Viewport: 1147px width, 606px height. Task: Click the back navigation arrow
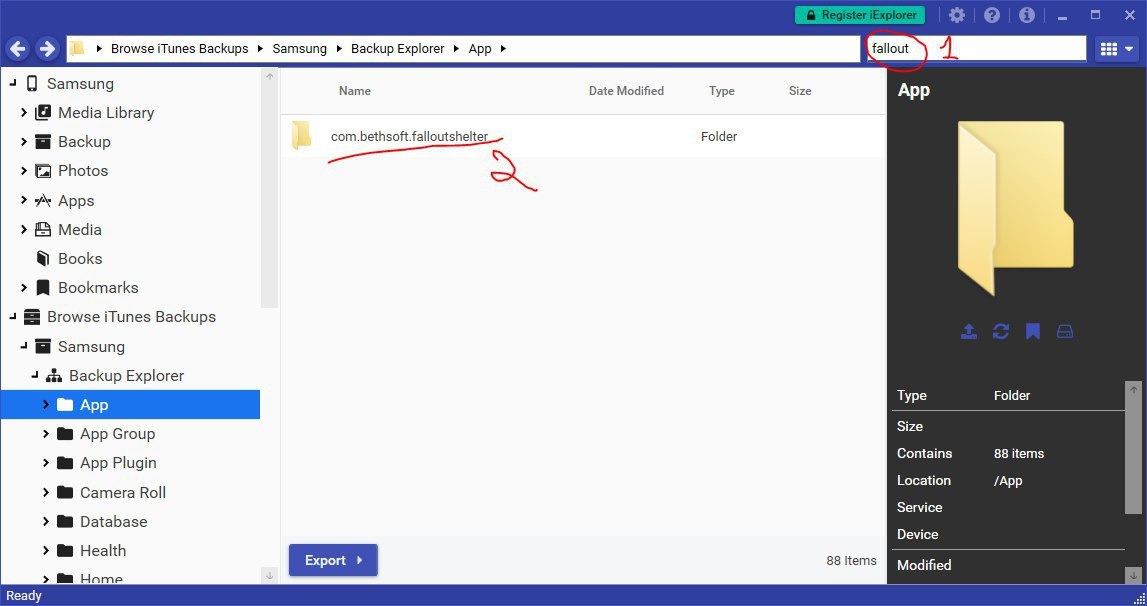click(17, 48)
